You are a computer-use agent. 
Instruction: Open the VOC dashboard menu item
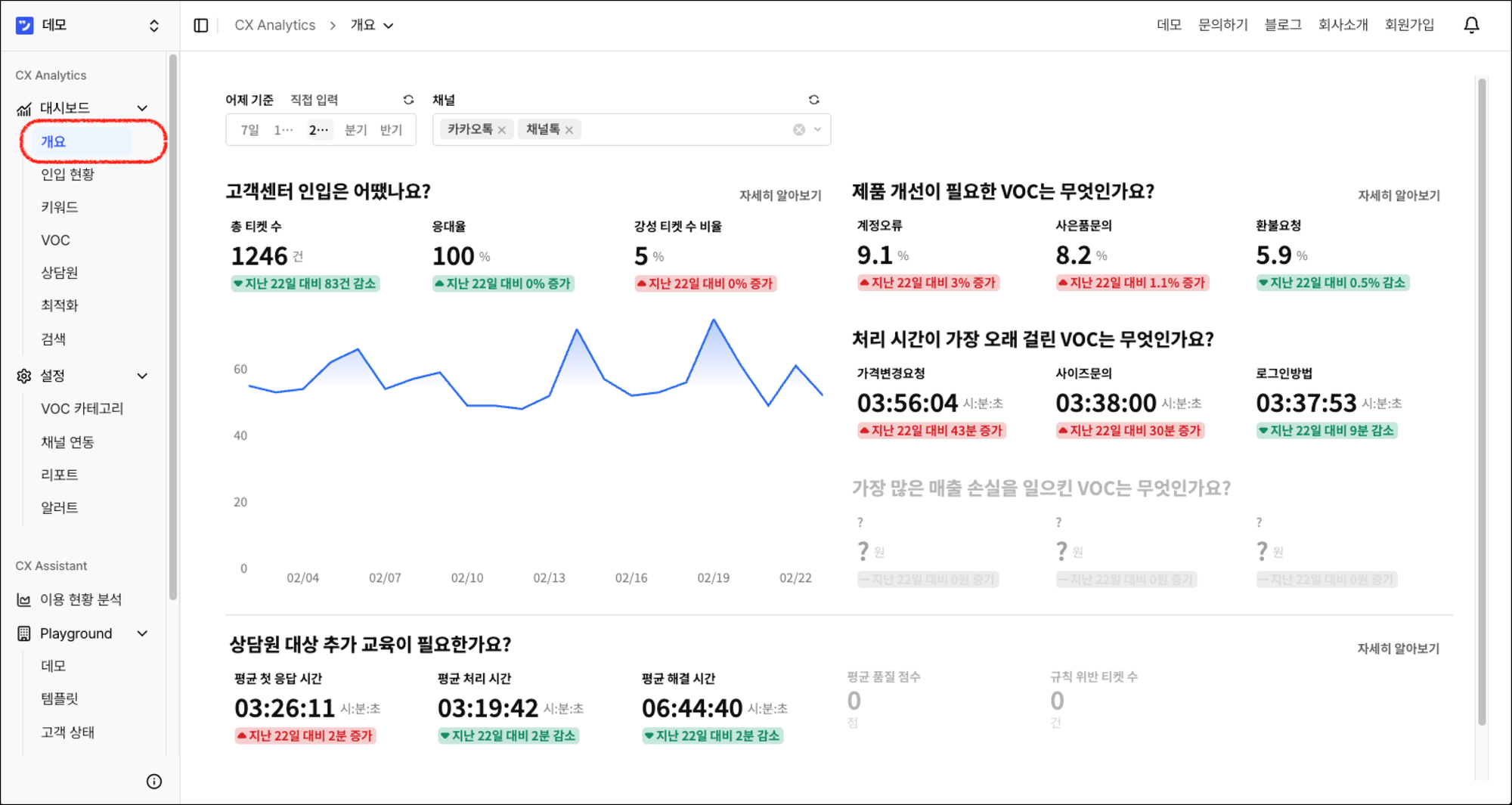(x=55, y=240)
